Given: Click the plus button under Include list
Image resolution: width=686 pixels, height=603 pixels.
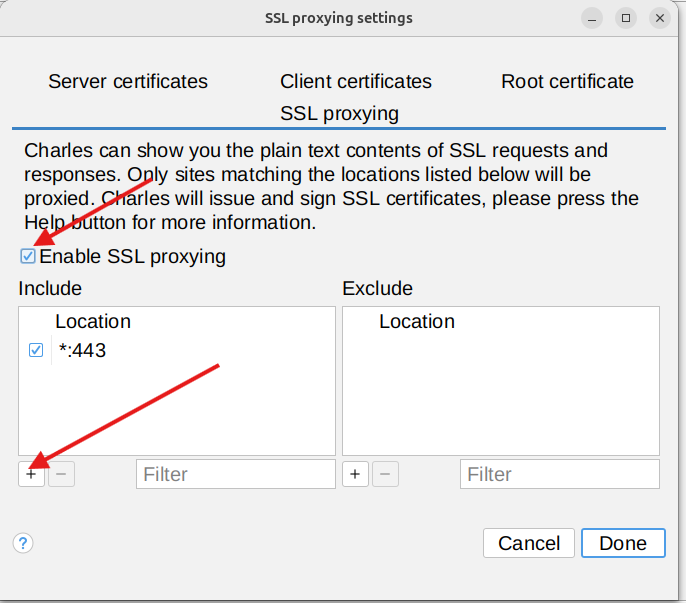Looking at the screenshot, I should (x=31, y=474).
